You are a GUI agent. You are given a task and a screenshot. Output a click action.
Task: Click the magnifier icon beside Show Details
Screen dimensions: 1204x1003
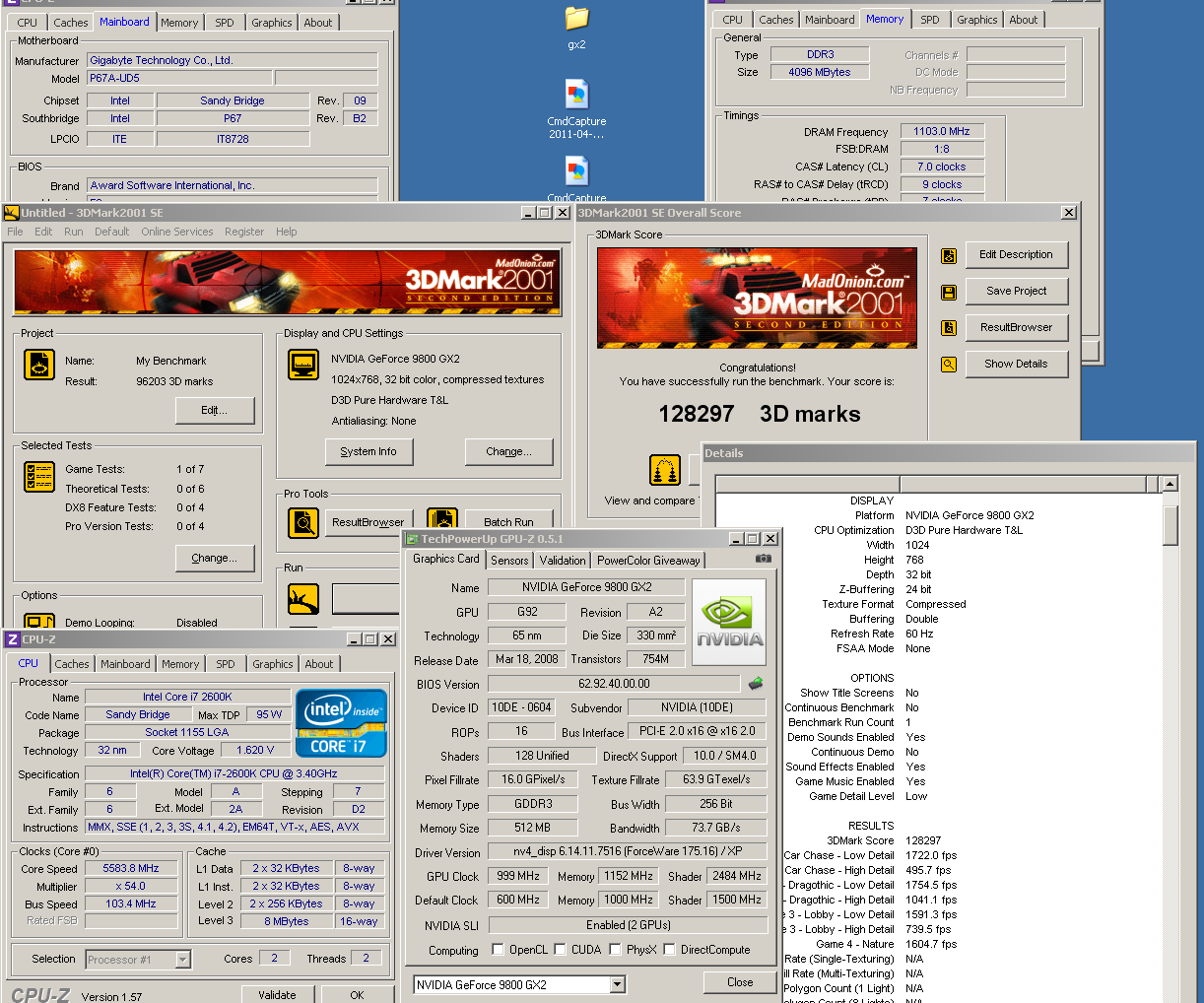point(949,365)
